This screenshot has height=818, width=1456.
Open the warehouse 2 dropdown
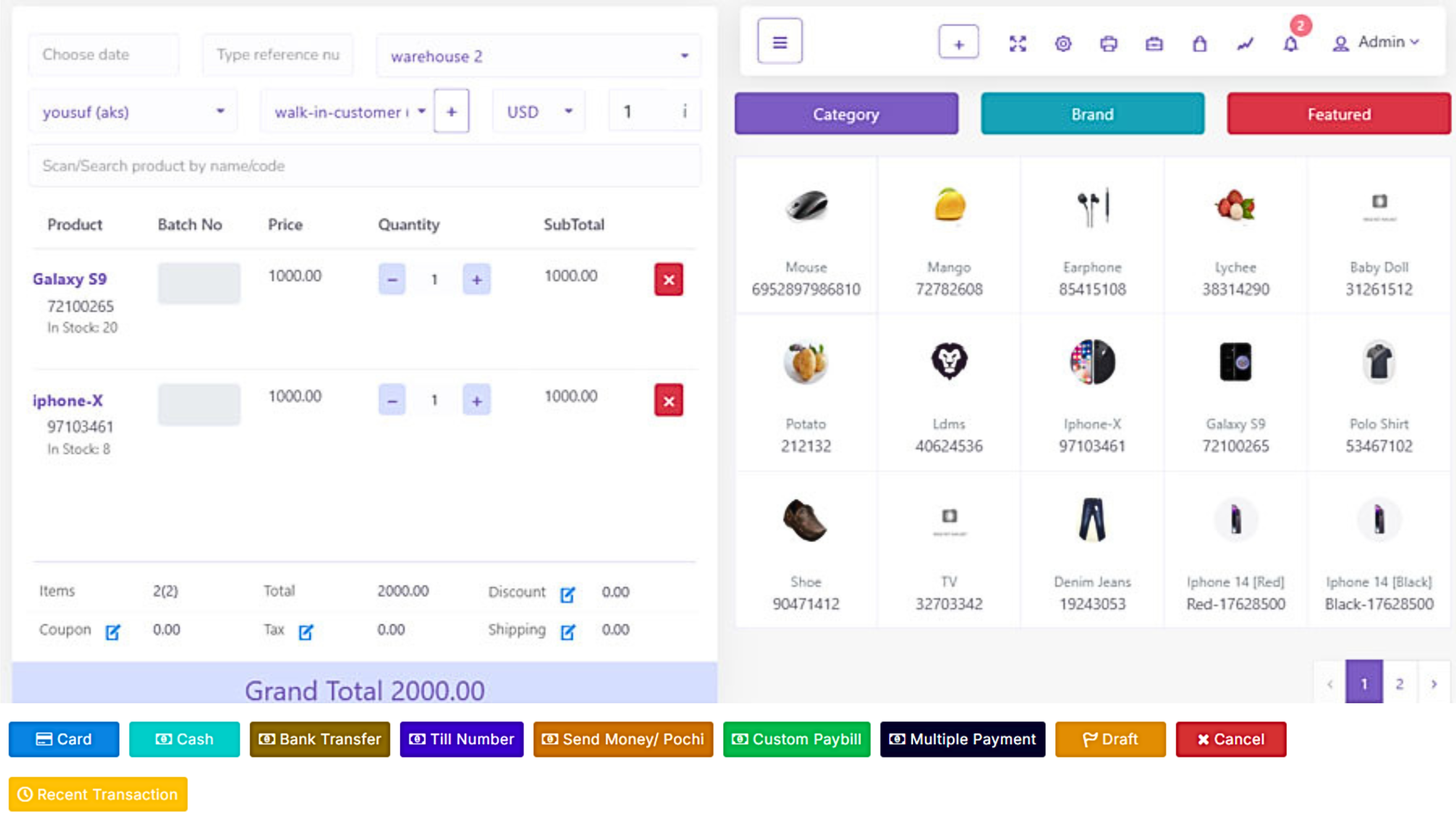click(x=538, y=56)
